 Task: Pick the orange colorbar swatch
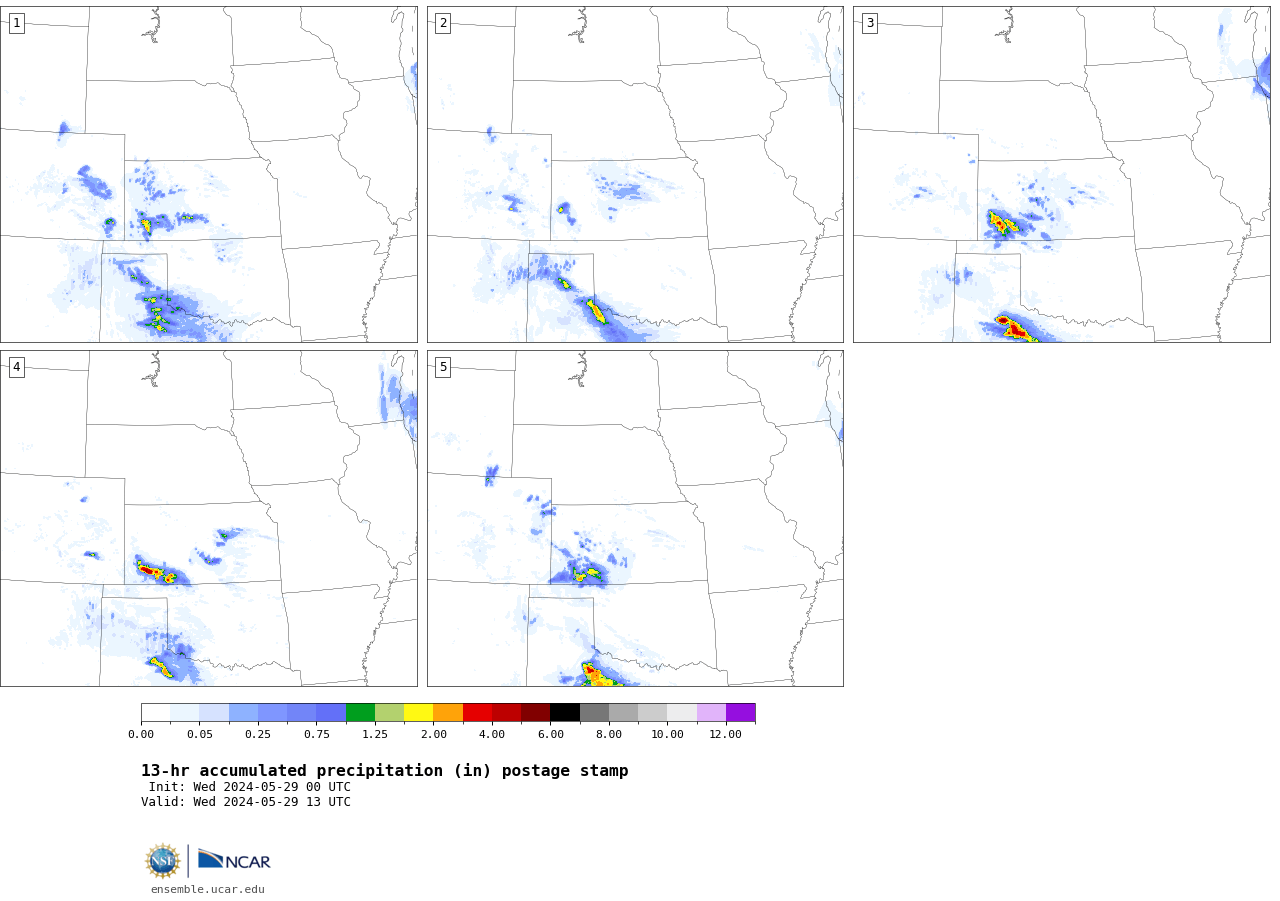tap(448, 713)
